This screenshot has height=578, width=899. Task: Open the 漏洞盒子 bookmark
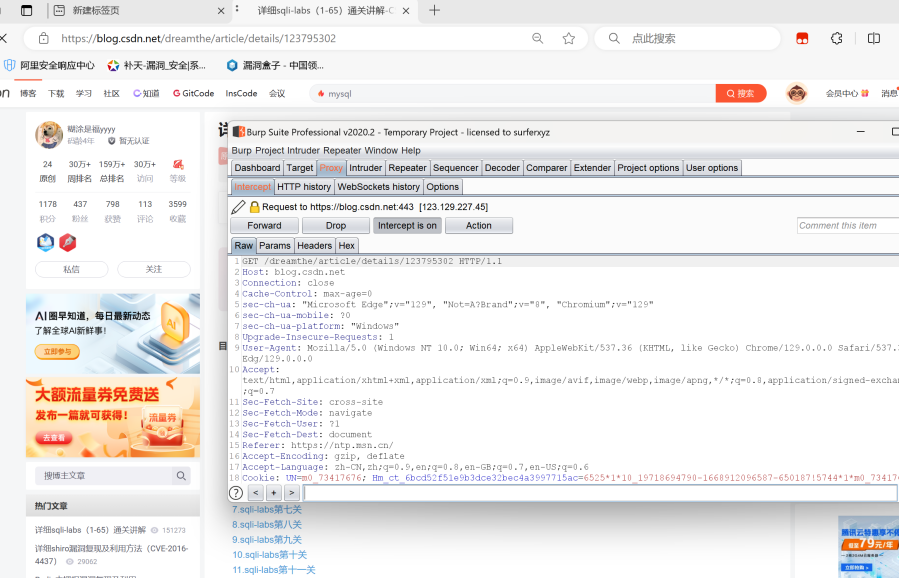(275, 65)
